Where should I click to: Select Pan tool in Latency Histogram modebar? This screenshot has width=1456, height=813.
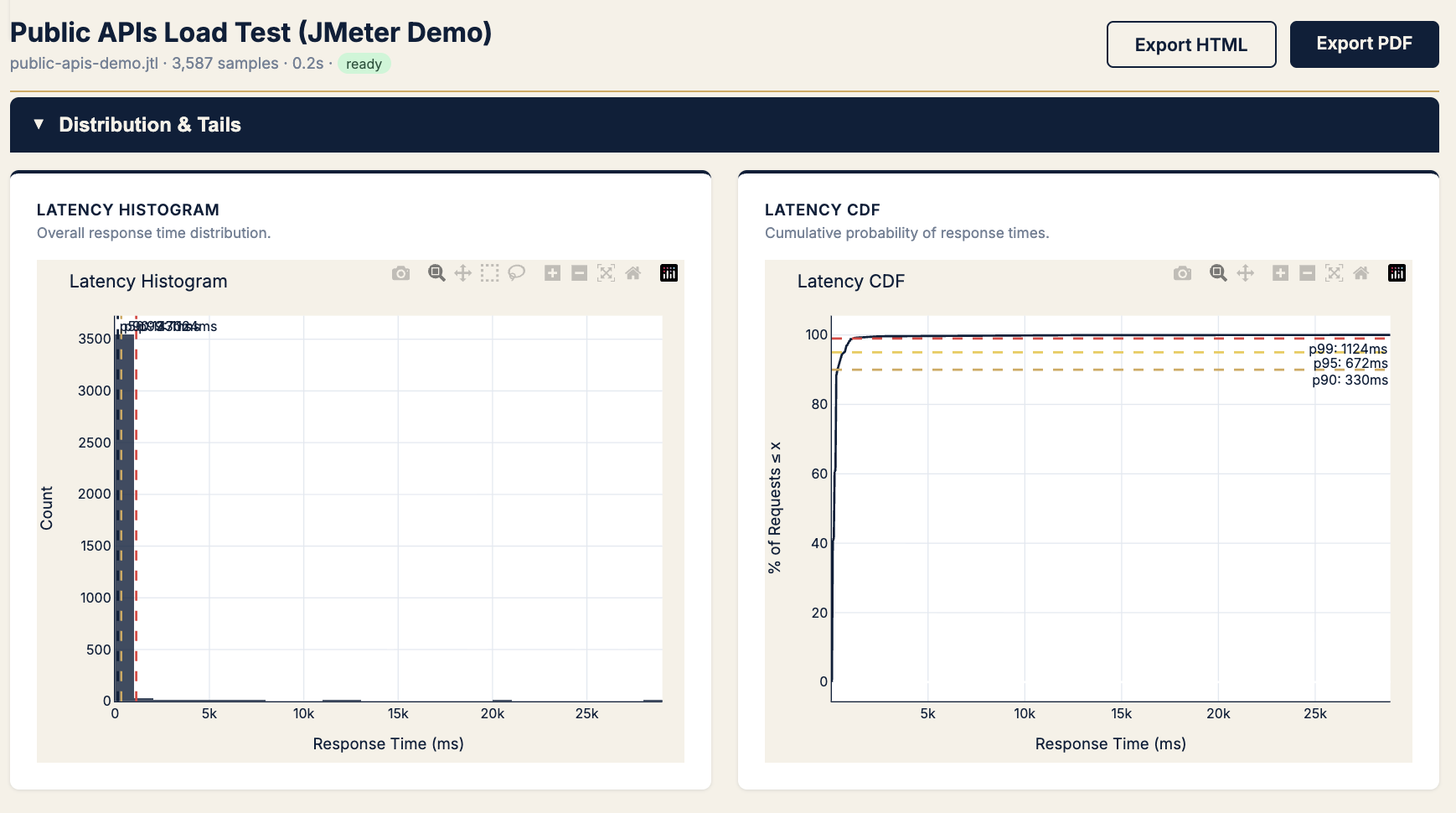[462, 273]
